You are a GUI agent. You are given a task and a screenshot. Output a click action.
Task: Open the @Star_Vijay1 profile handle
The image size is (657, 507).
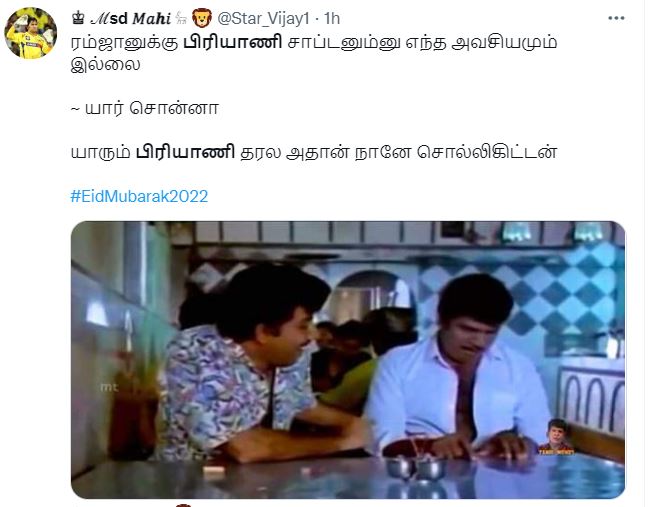pyautogui.click(x=263, y=18)
